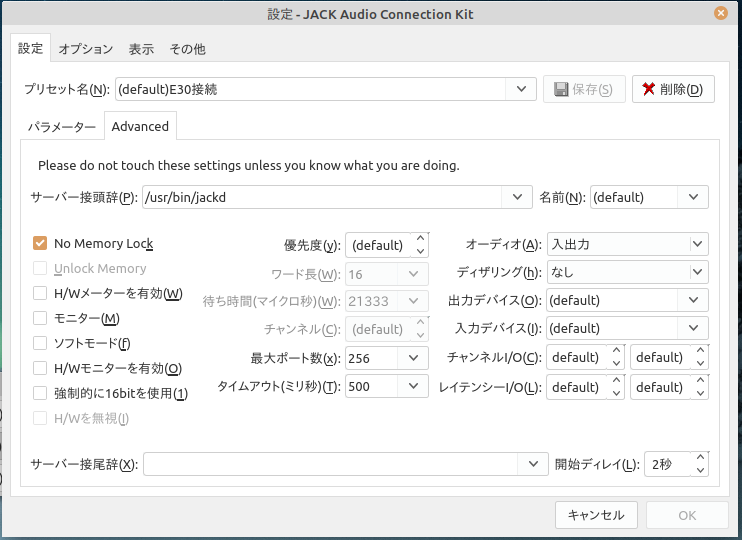Click the サーバー接尾辞 text field
The height and width of the screenshot is (540, 742).
tap(330, 464)
